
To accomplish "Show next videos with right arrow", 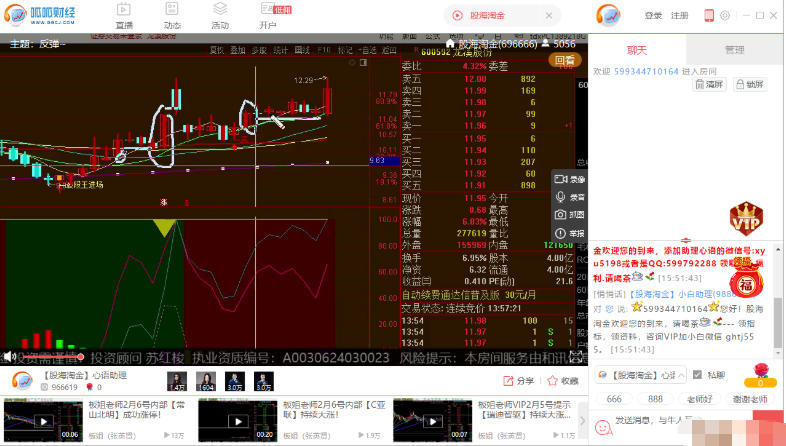I will (x=582, y=420).
